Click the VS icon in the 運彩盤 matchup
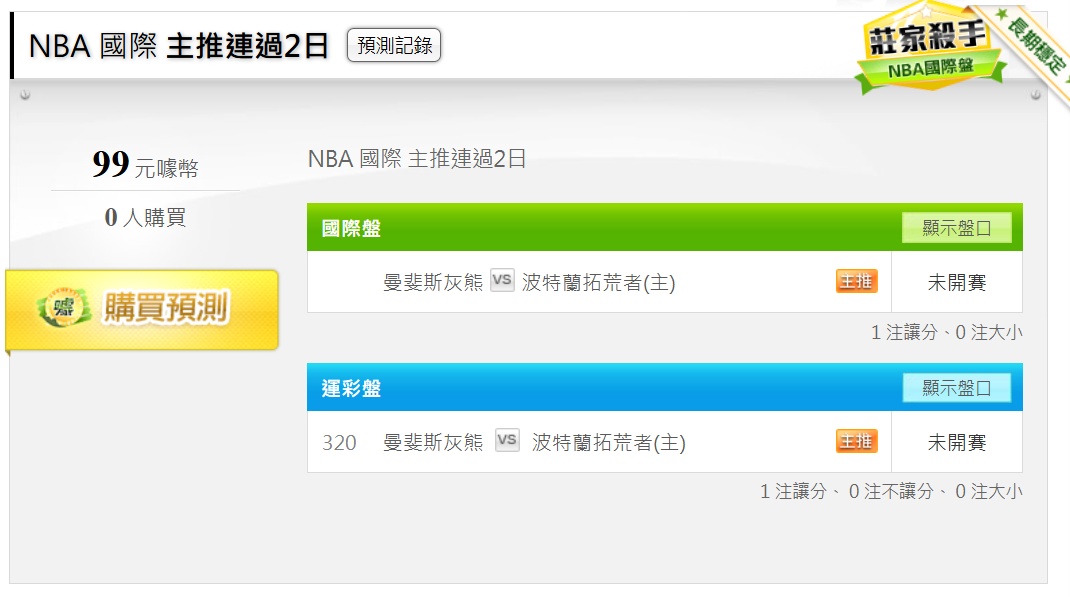Screen dimensions: 1070x597 click(507, 440)
